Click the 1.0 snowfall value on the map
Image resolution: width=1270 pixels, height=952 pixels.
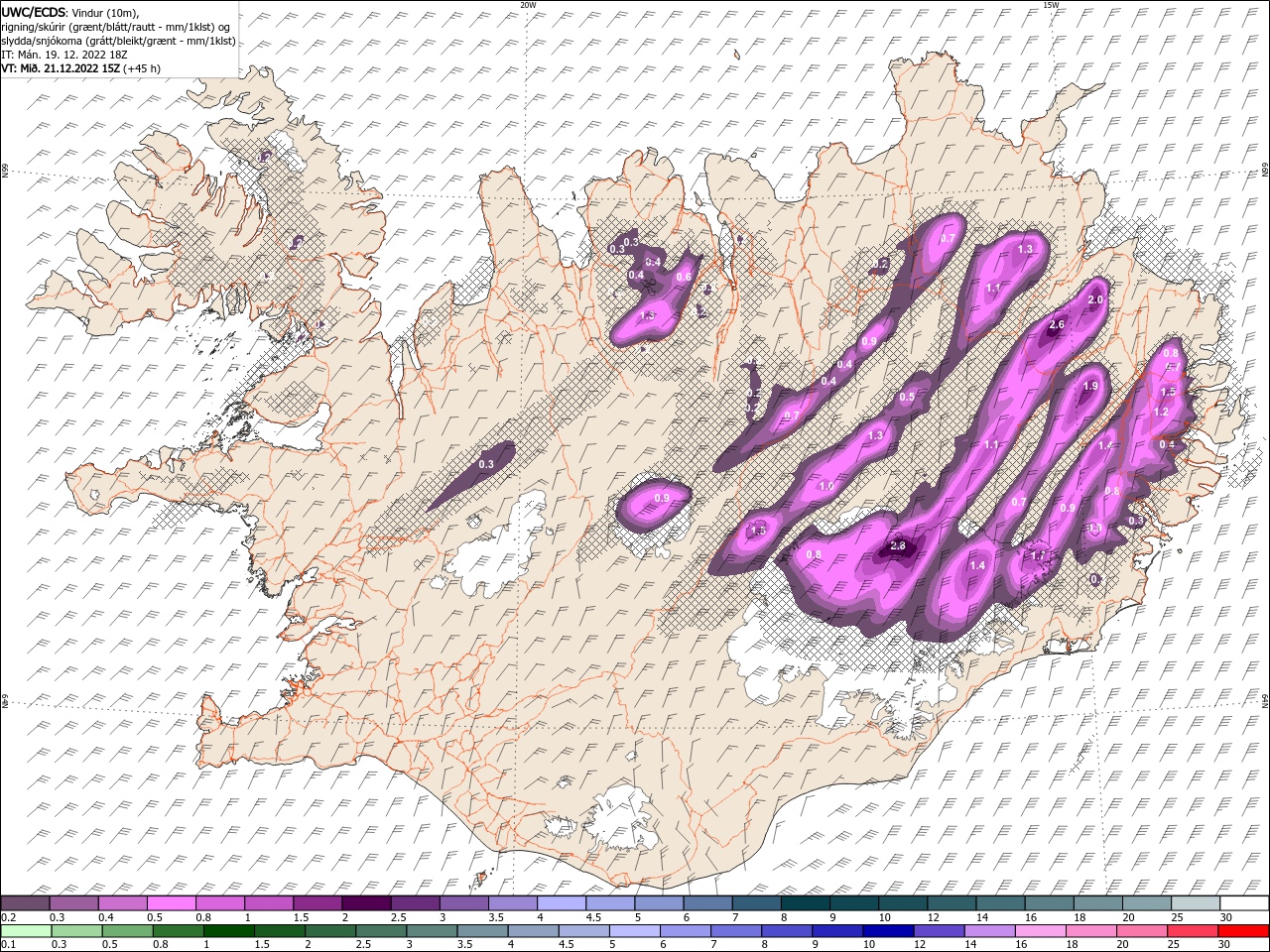[826, 487]
